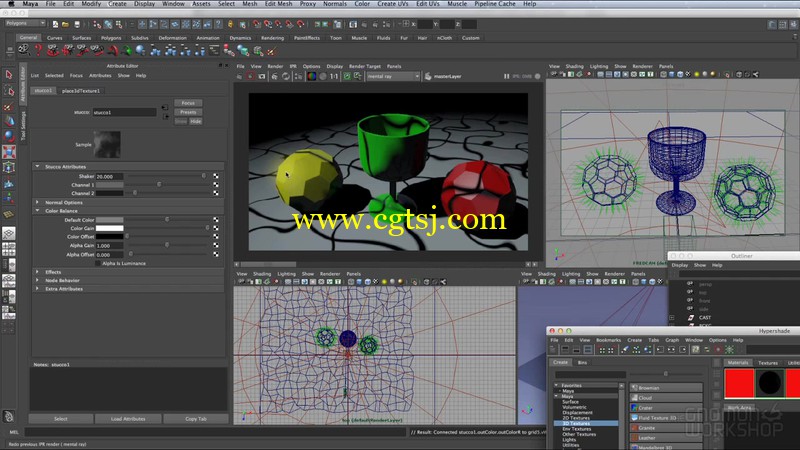Click the Color Offset black swatch
The image size is (800, 450).
click(110, 237)
